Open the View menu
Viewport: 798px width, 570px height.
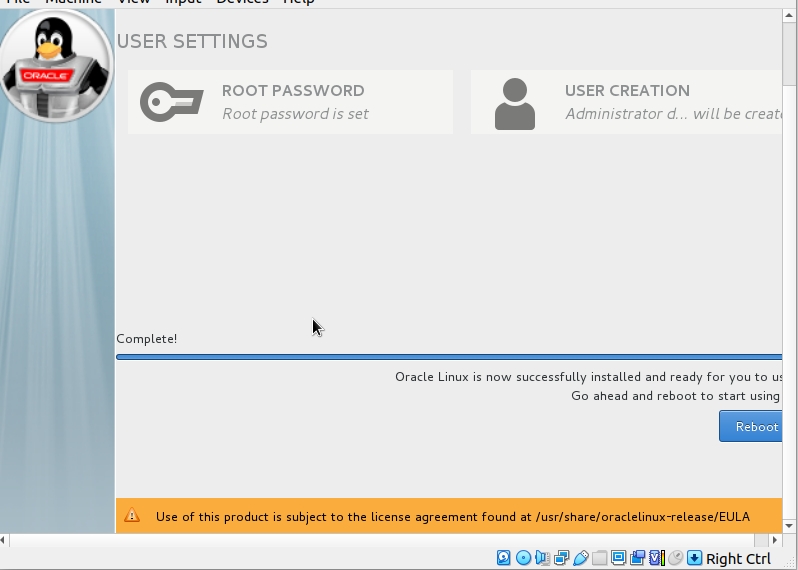[x=134, y=2]
